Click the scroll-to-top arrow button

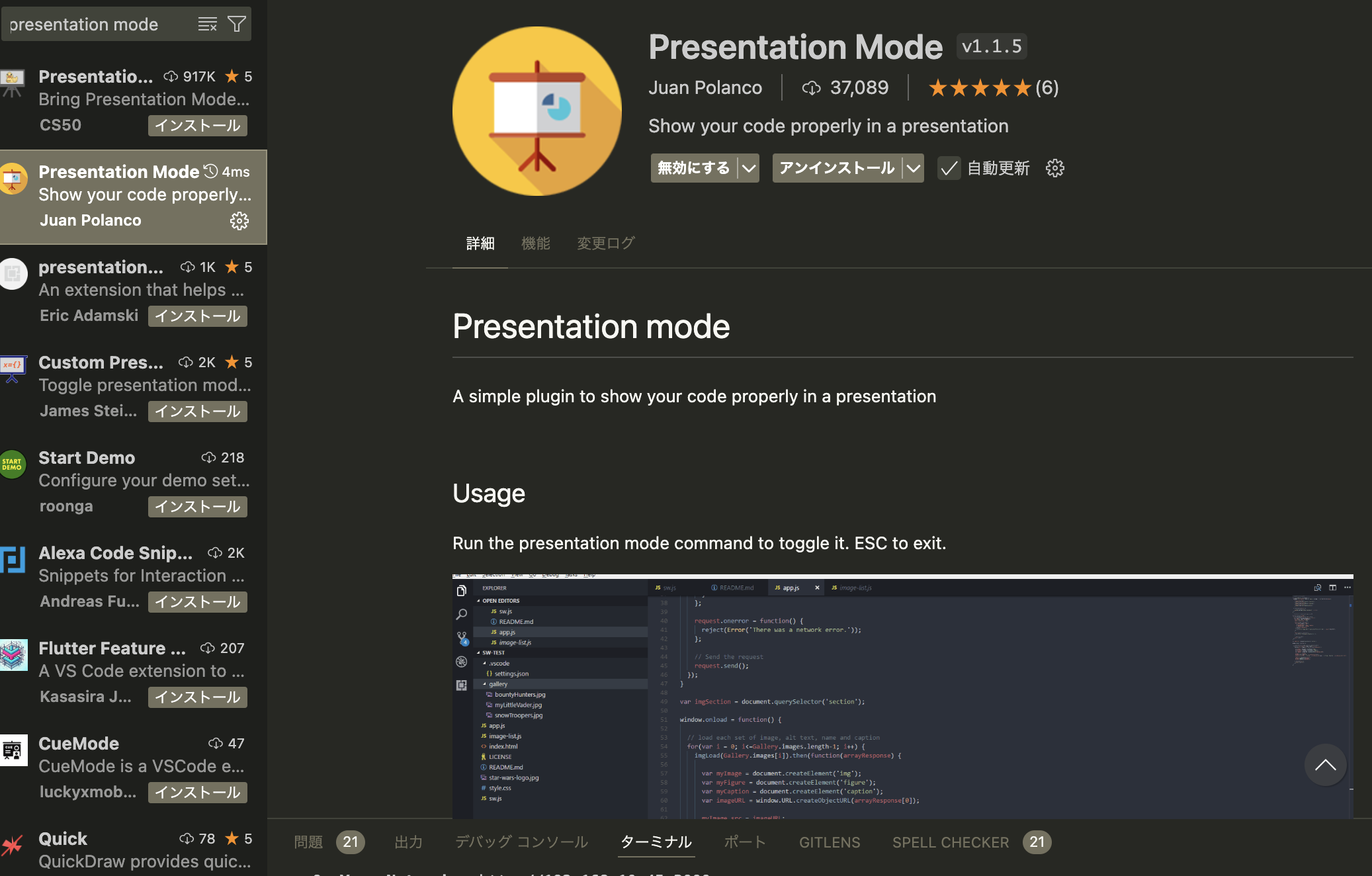(1325, 766)
